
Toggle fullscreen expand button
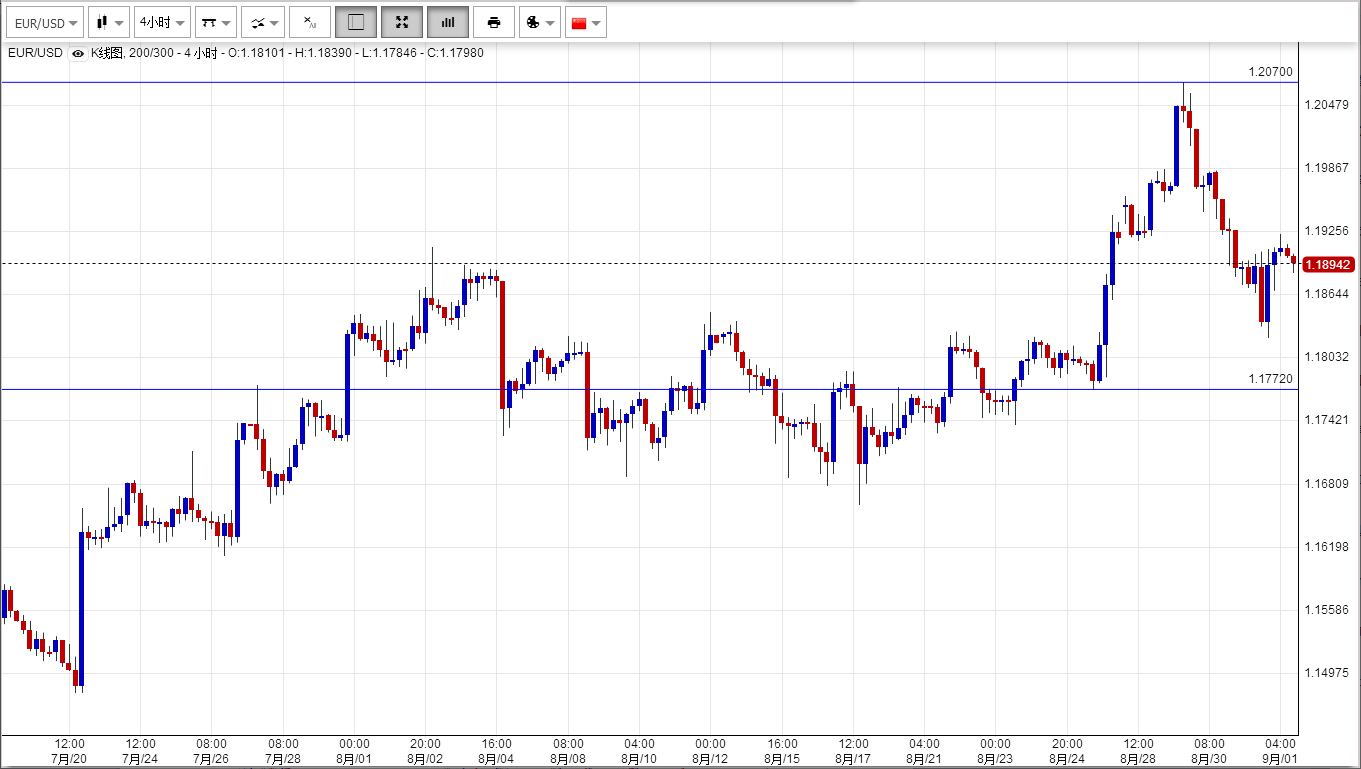click(x=402, y=22)
